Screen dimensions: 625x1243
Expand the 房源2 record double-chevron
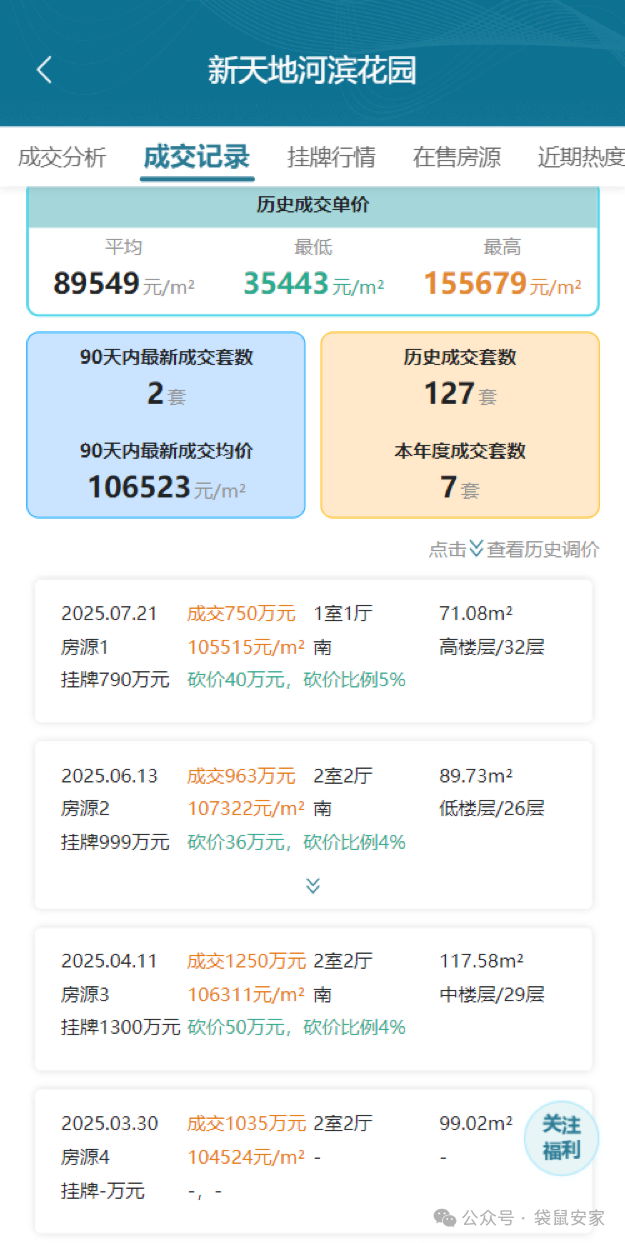point(313,886)
